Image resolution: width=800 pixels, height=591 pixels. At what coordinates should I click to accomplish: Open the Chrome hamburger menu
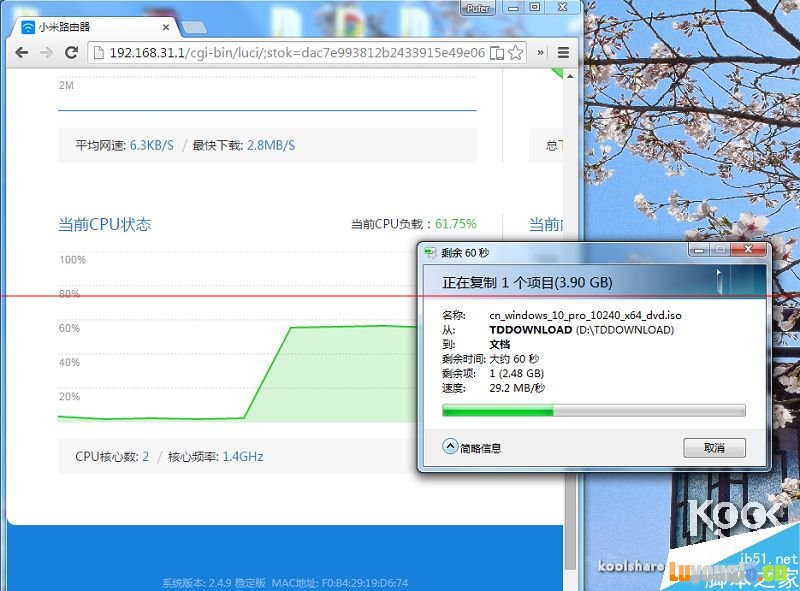click(563, 53)
